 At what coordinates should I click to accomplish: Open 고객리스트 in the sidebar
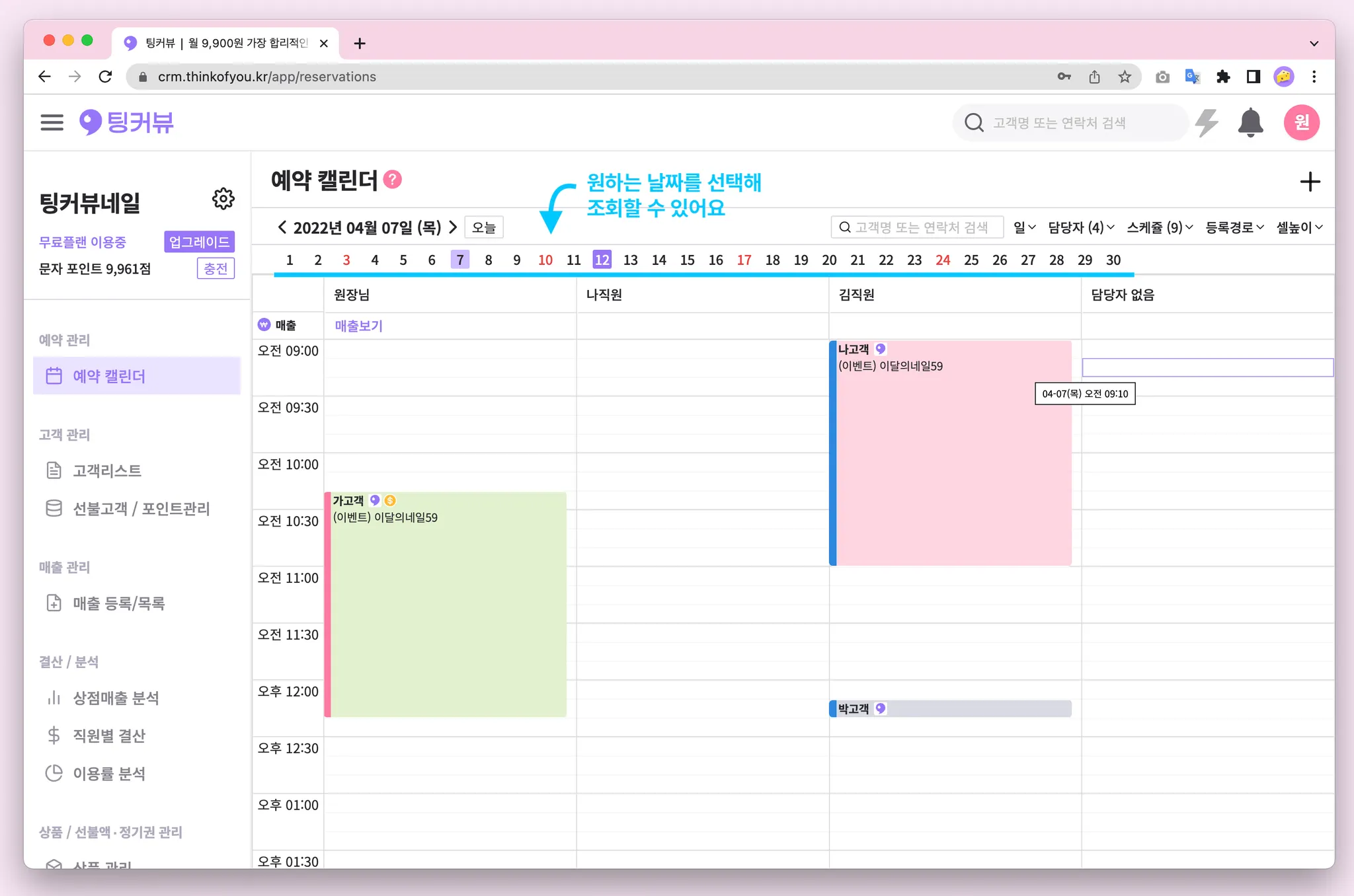[x=107, y=470]
